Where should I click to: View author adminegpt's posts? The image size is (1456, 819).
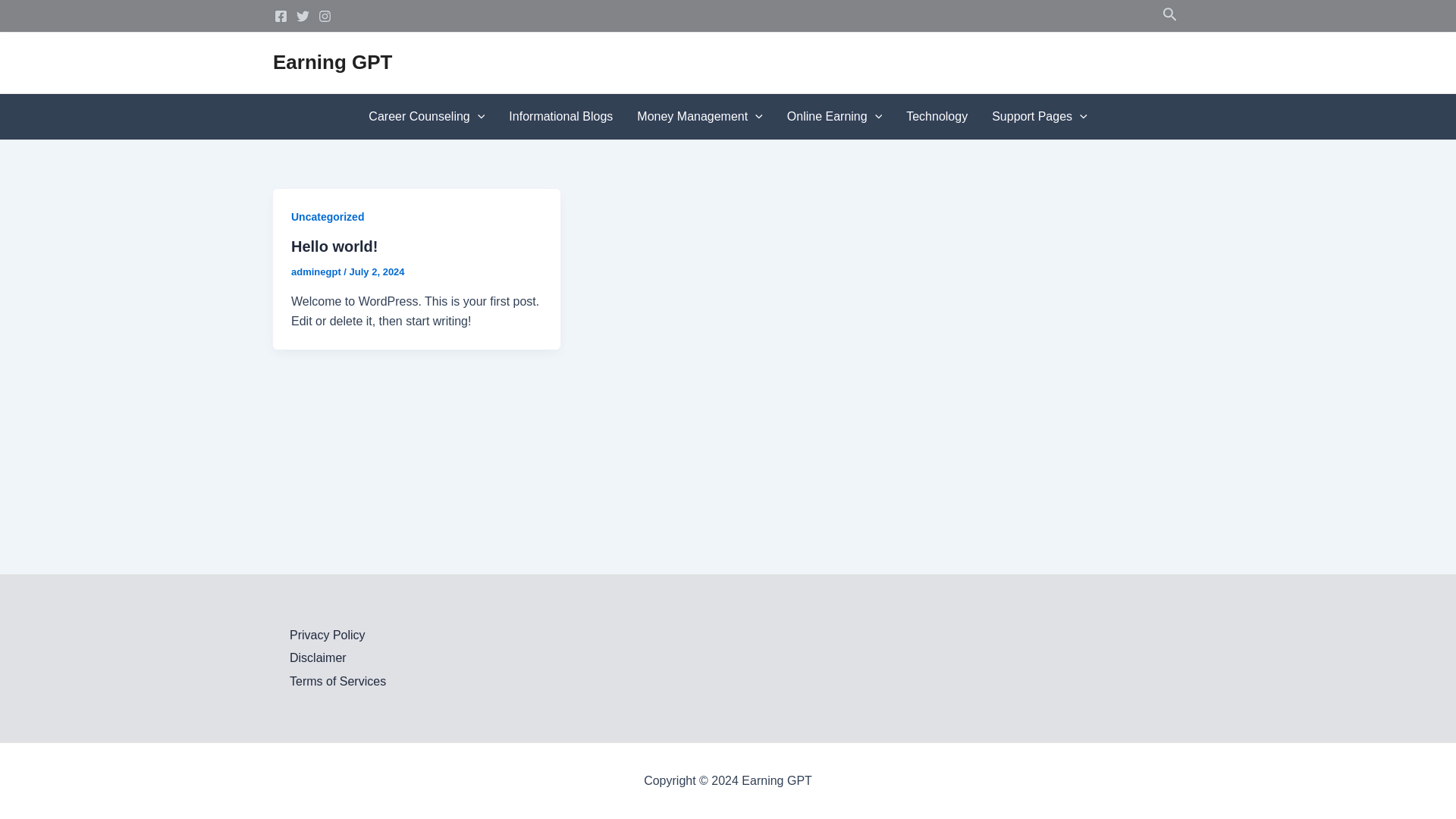point(316,272)
